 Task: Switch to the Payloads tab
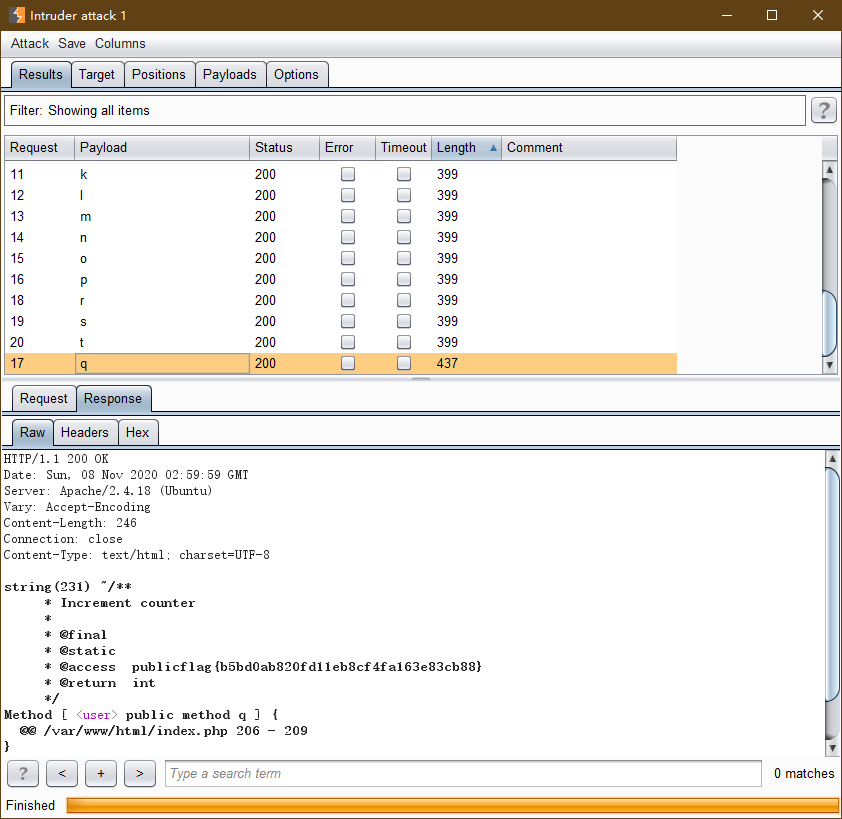[x=230, y=74]
